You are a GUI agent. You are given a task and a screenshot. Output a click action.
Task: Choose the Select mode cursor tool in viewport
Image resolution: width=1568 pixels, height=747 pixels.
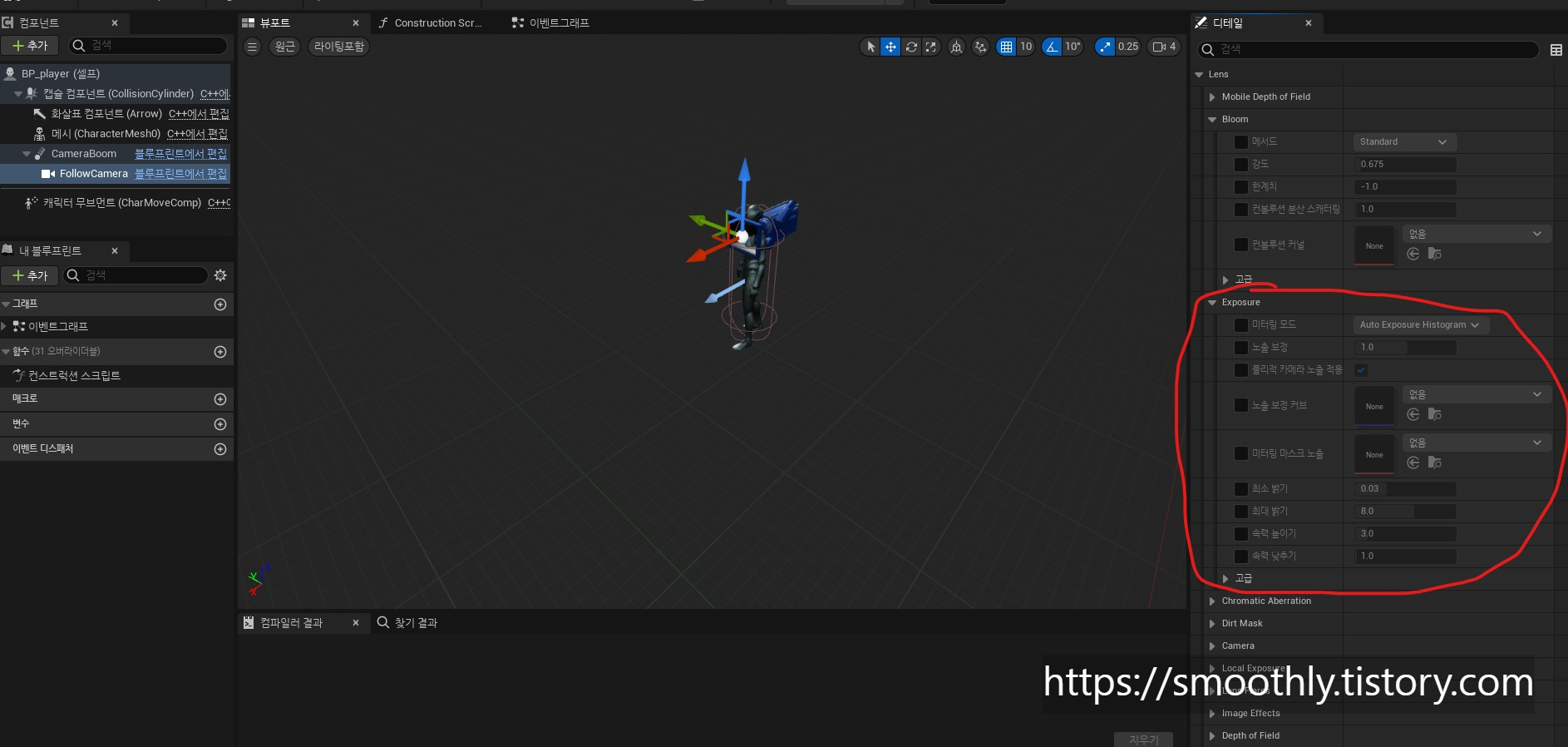click(870, 47)
